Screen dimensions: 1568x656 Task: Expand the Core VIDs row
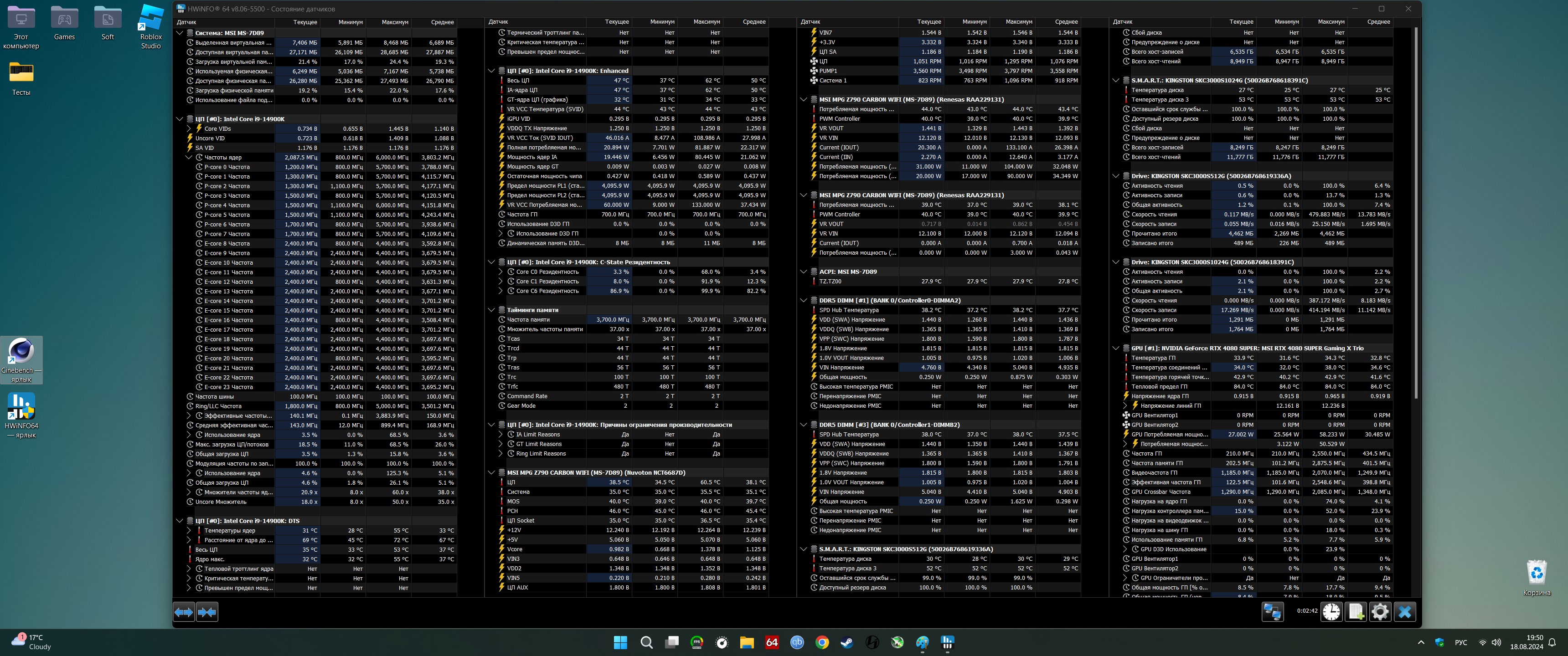click(189, 128)
